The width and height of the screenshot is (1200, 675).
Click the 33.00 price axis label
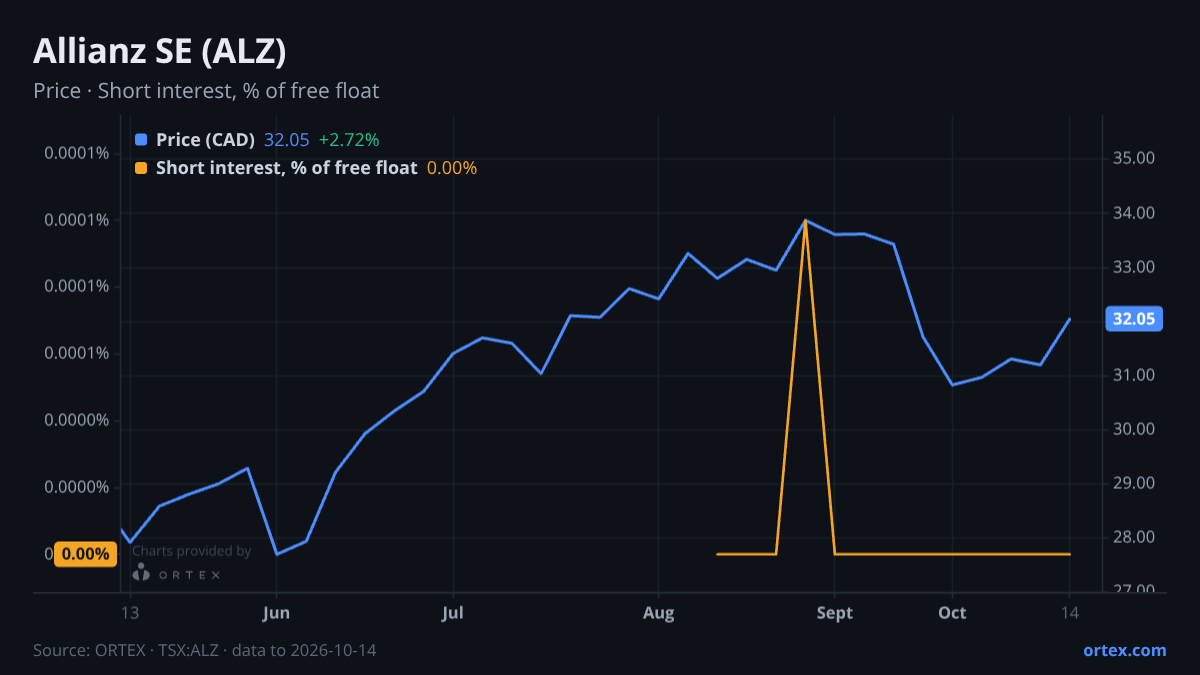coord(1134,267)
